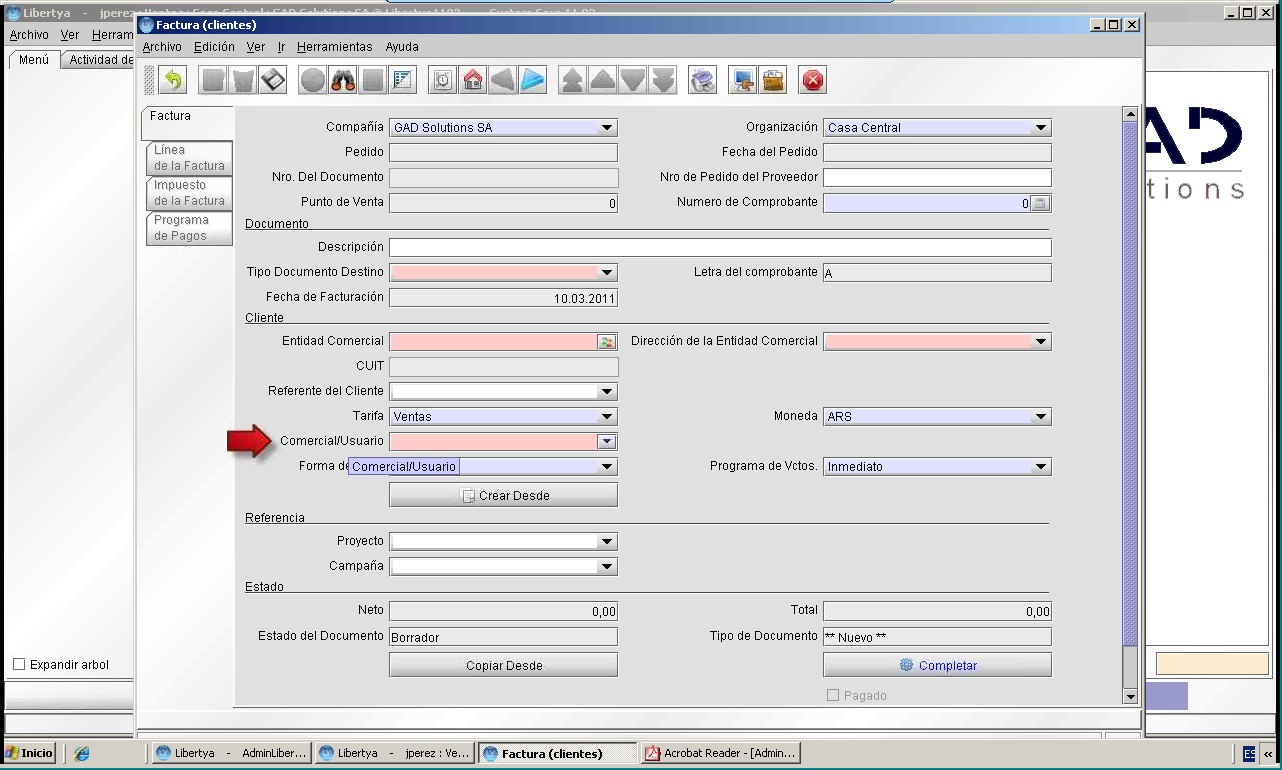Go to last record double-down arrow icon

tap(663, 80)
